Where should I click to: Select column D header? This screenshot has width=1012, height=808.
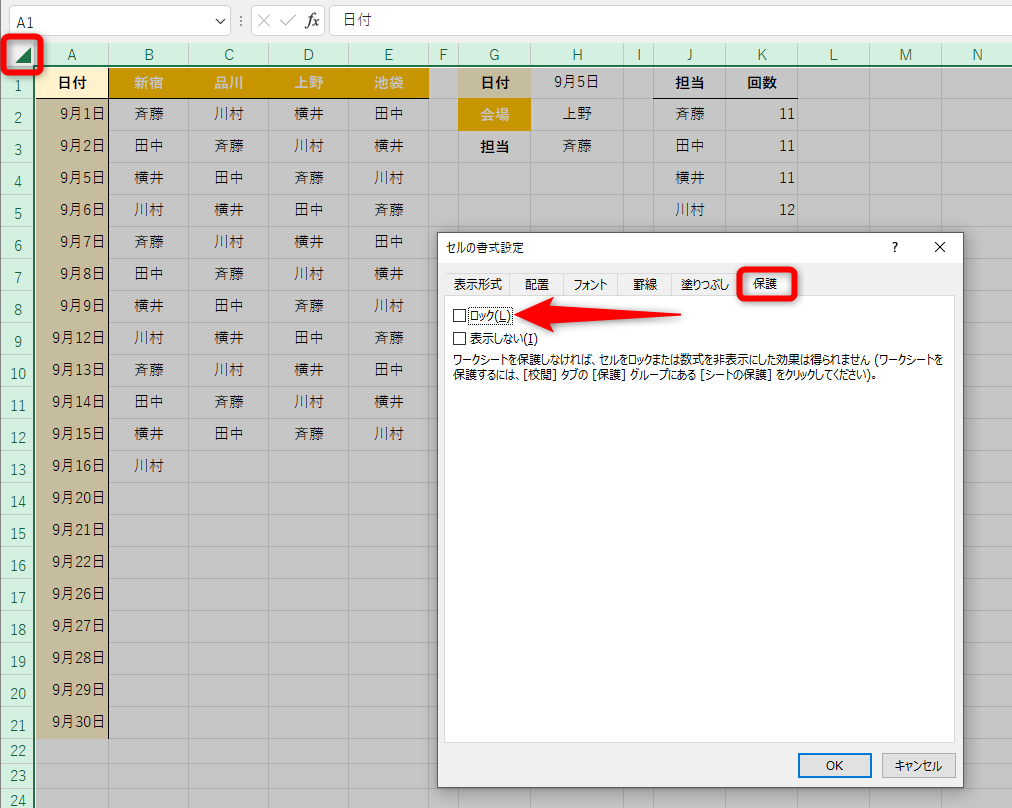[309, 55]
